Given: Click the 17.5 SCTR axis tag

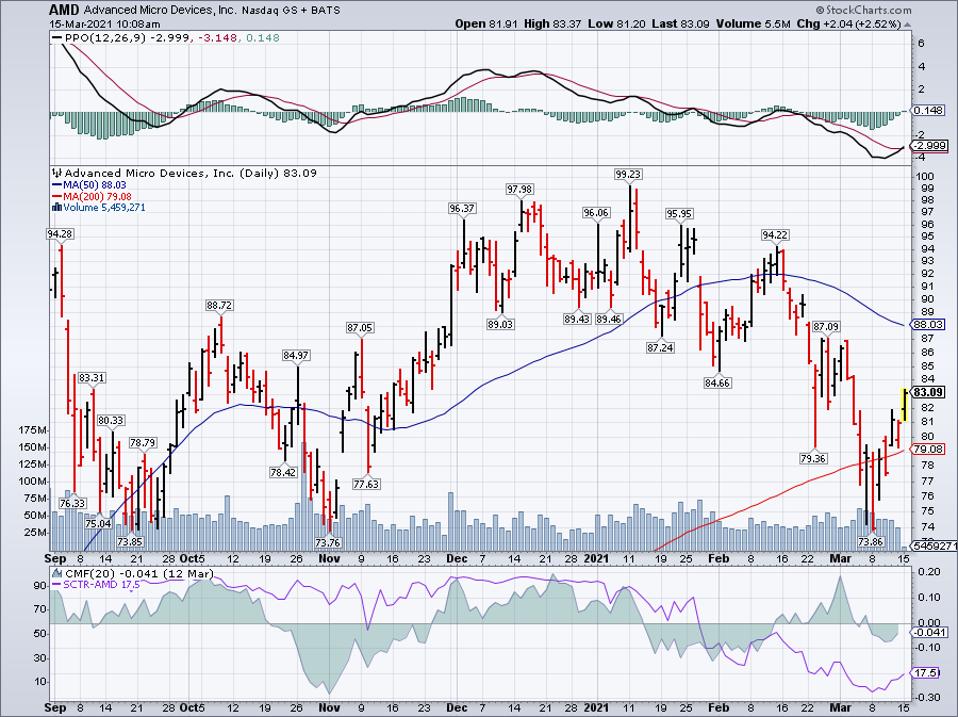Looking at the screenshot, I should 924,672.
